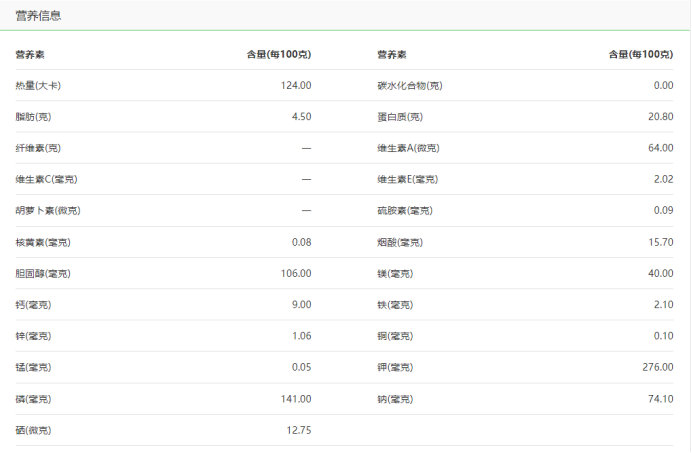The image size is (692, 453).
Task: Click the 硒(微克) label
Action: coord(33,430)
